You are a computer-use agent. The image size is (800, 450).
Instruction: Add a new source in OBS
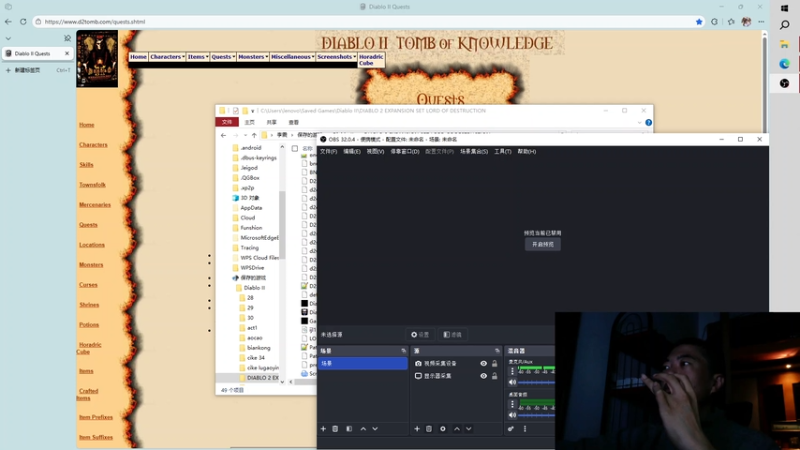pos(417,429)
